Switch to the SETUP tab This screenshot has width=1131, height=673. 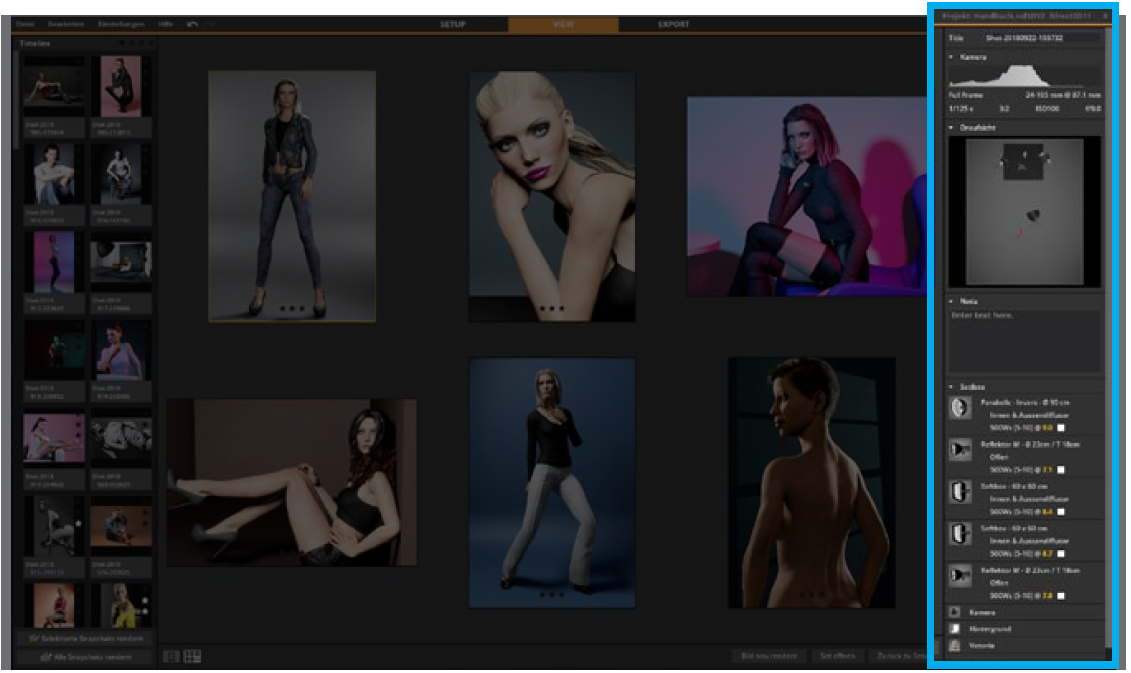pyautogui.click(x=453, y=24)
